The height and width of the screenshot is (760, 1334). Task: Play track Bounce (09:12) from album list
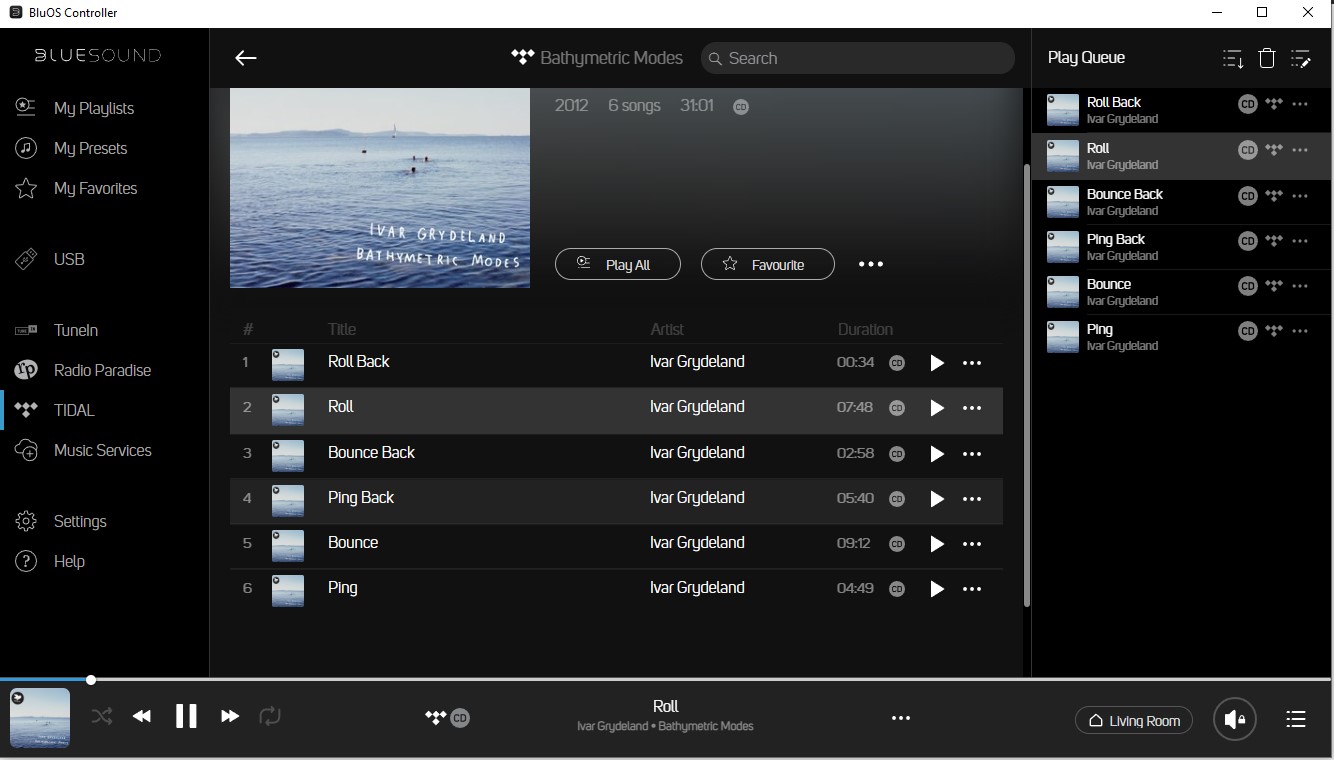937,544
